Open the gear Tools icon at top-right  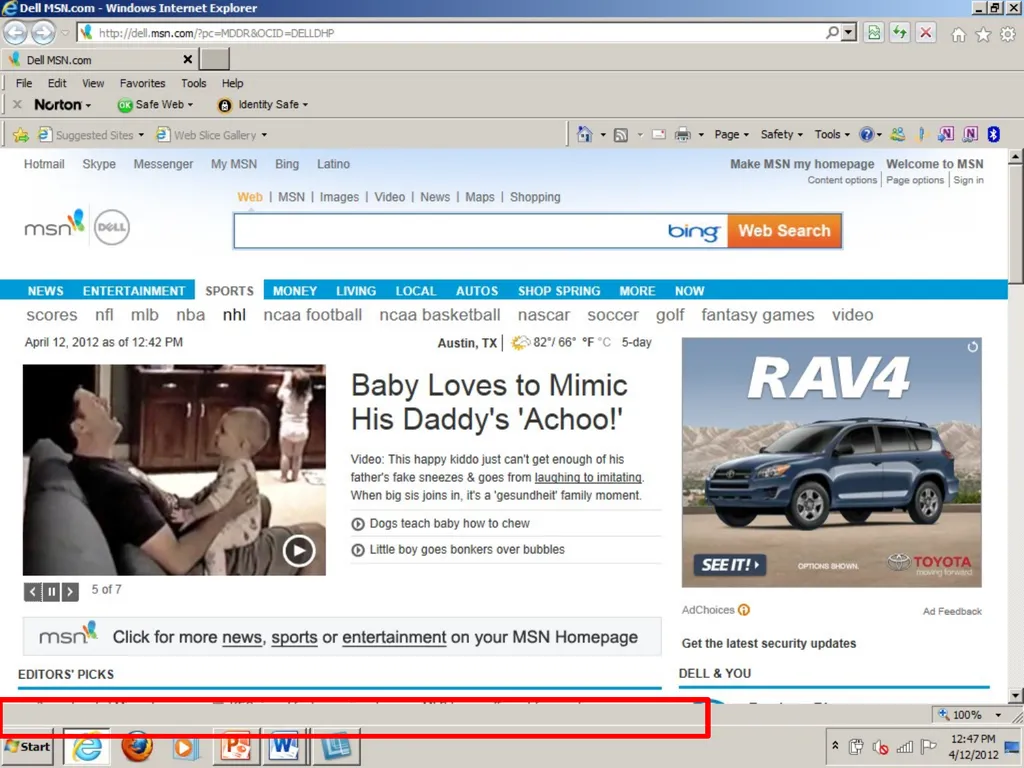pyautogui.click(x=1008, y=35)
